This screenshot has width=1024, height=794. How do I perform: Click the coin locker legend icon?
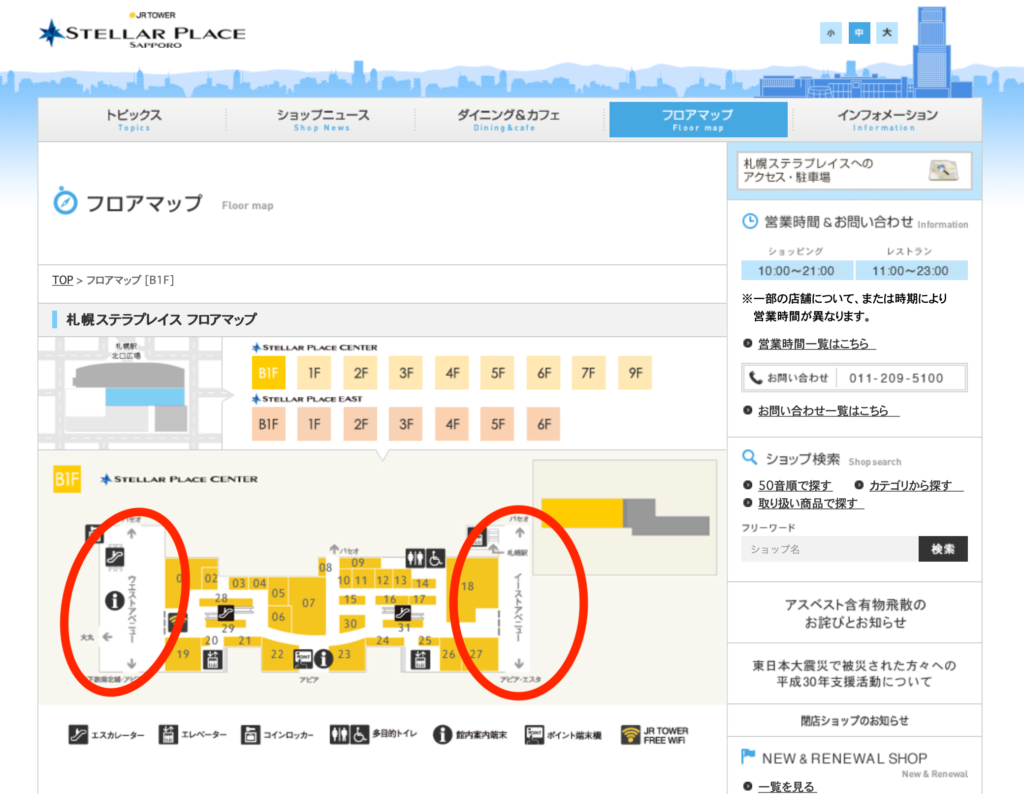point(250,735)
